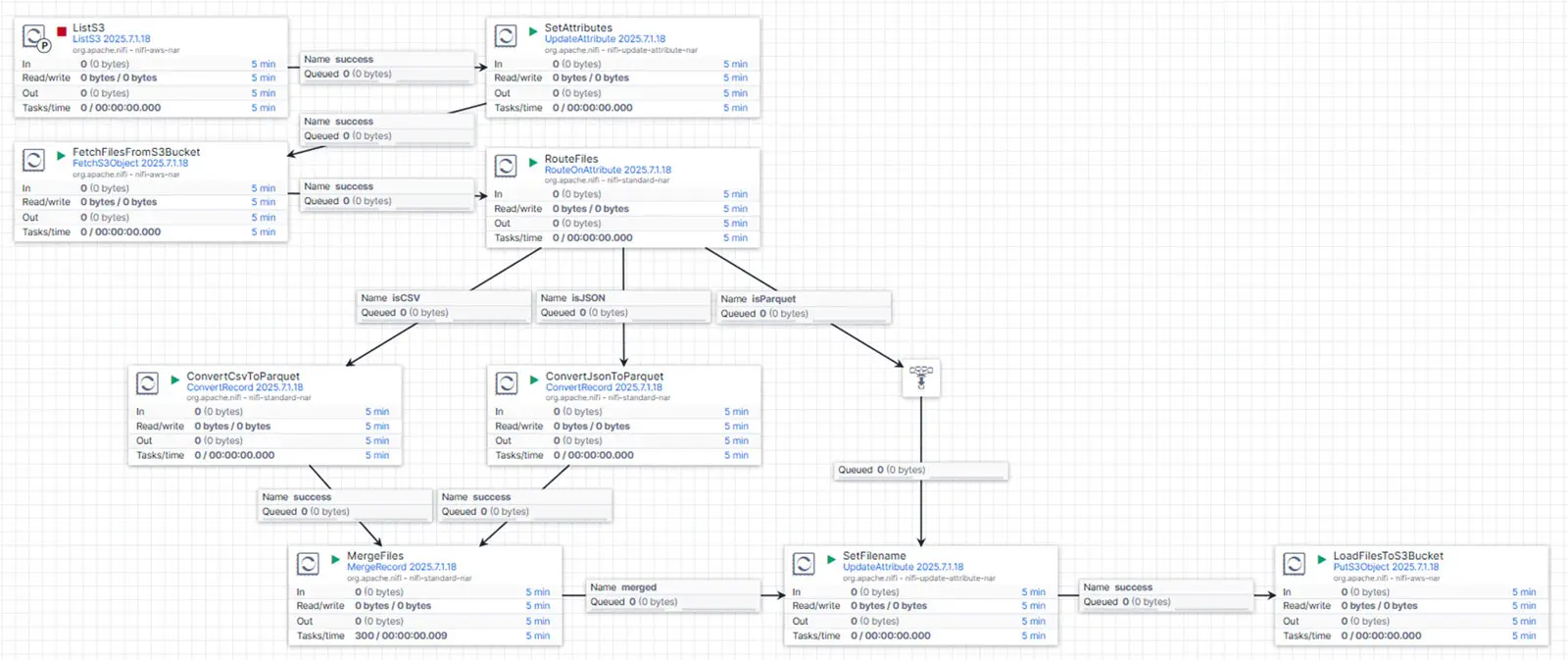
Task: Click the FetchFilesFromS3Bucket processor icon
Action: tap(33, 161)
